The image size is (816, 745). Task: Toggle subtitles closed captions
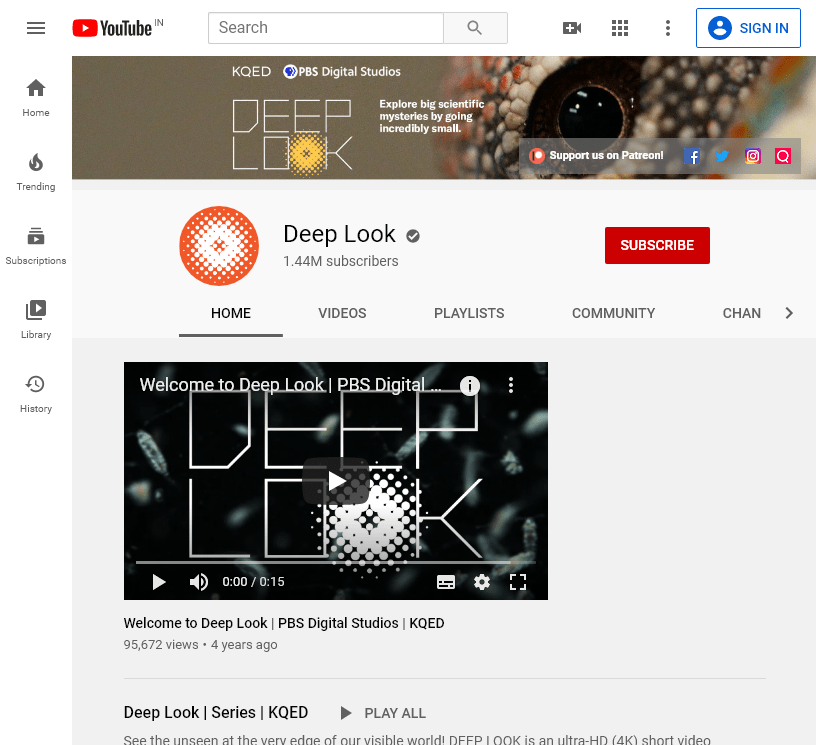pyautogui.click(x=445, y=582)
